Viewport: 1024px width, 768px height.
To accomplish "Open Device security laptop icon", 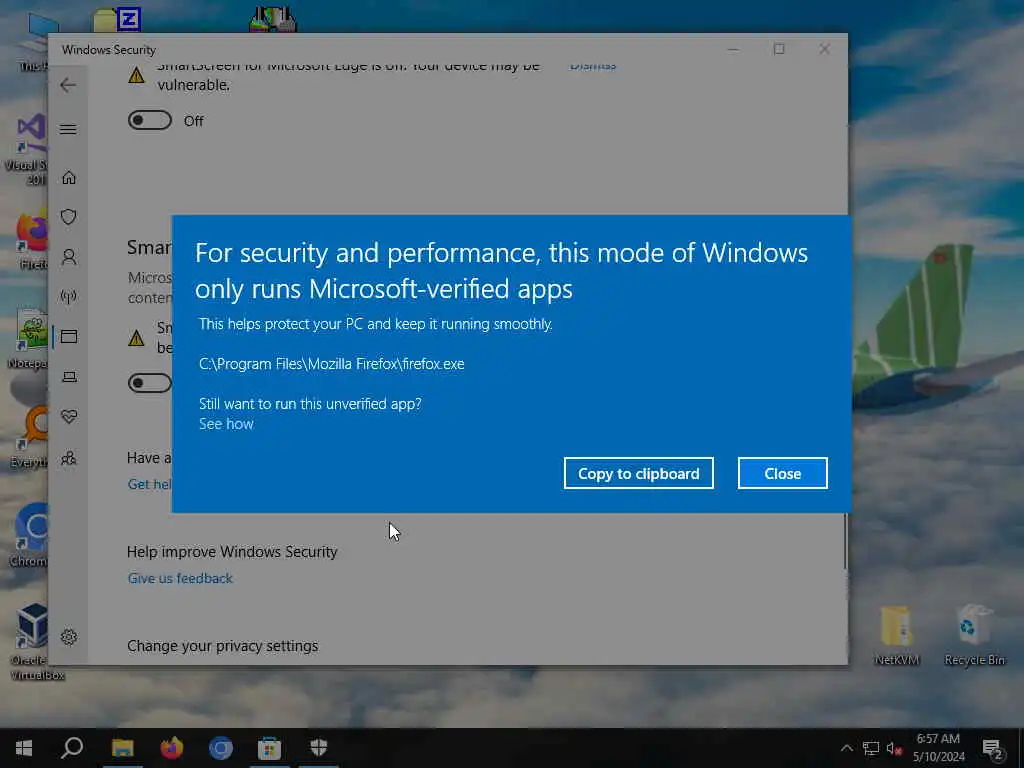I will (x=69, y=377).
